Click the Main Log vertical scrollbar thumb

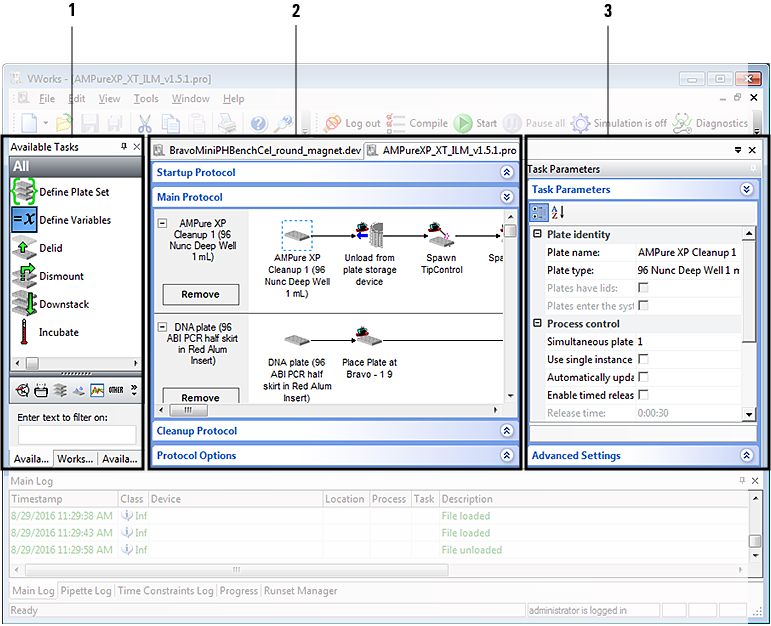(x=755, y=541)
